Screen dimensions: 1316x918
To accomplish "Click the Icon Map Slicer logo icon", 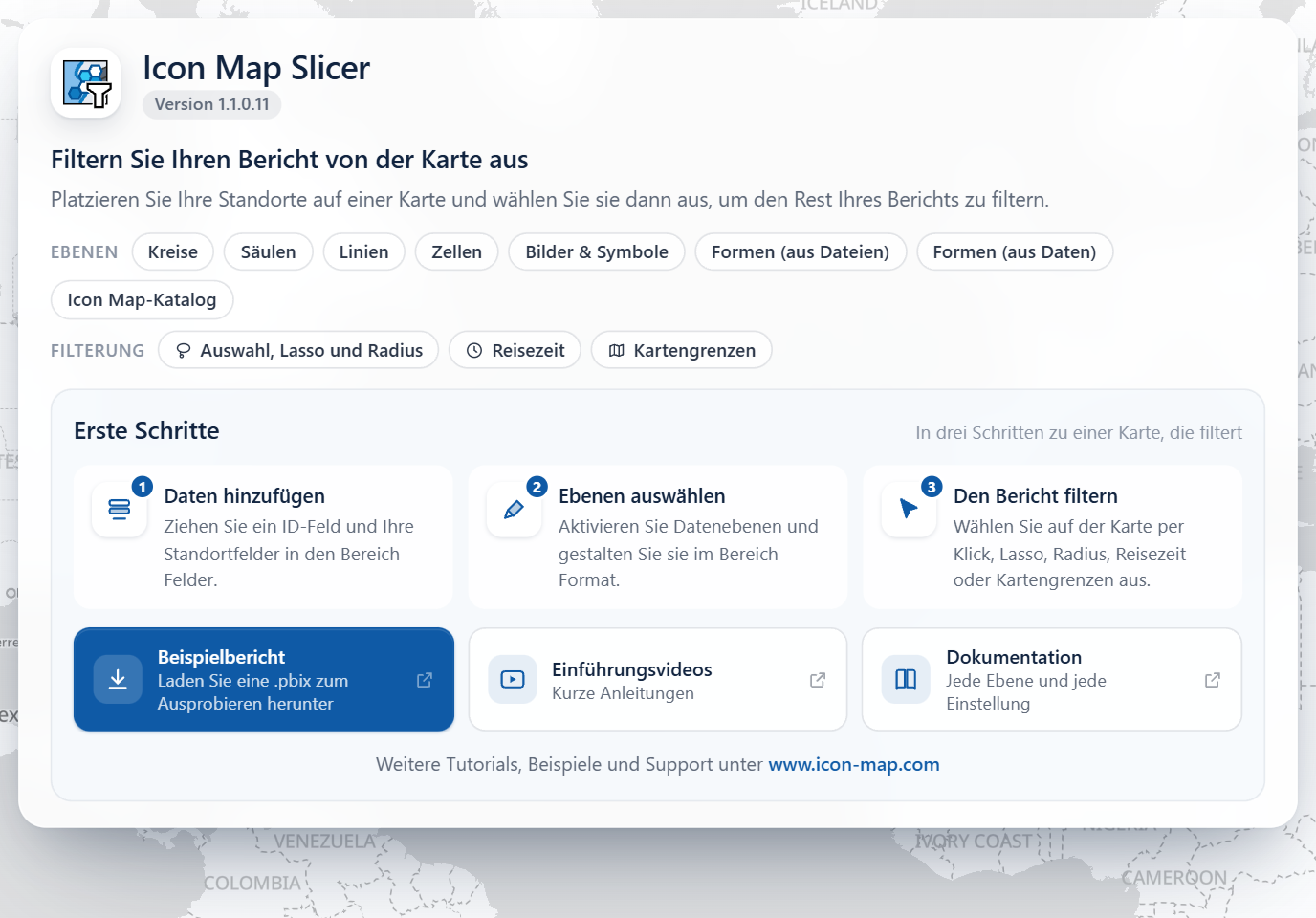I will tap(86, 83).
